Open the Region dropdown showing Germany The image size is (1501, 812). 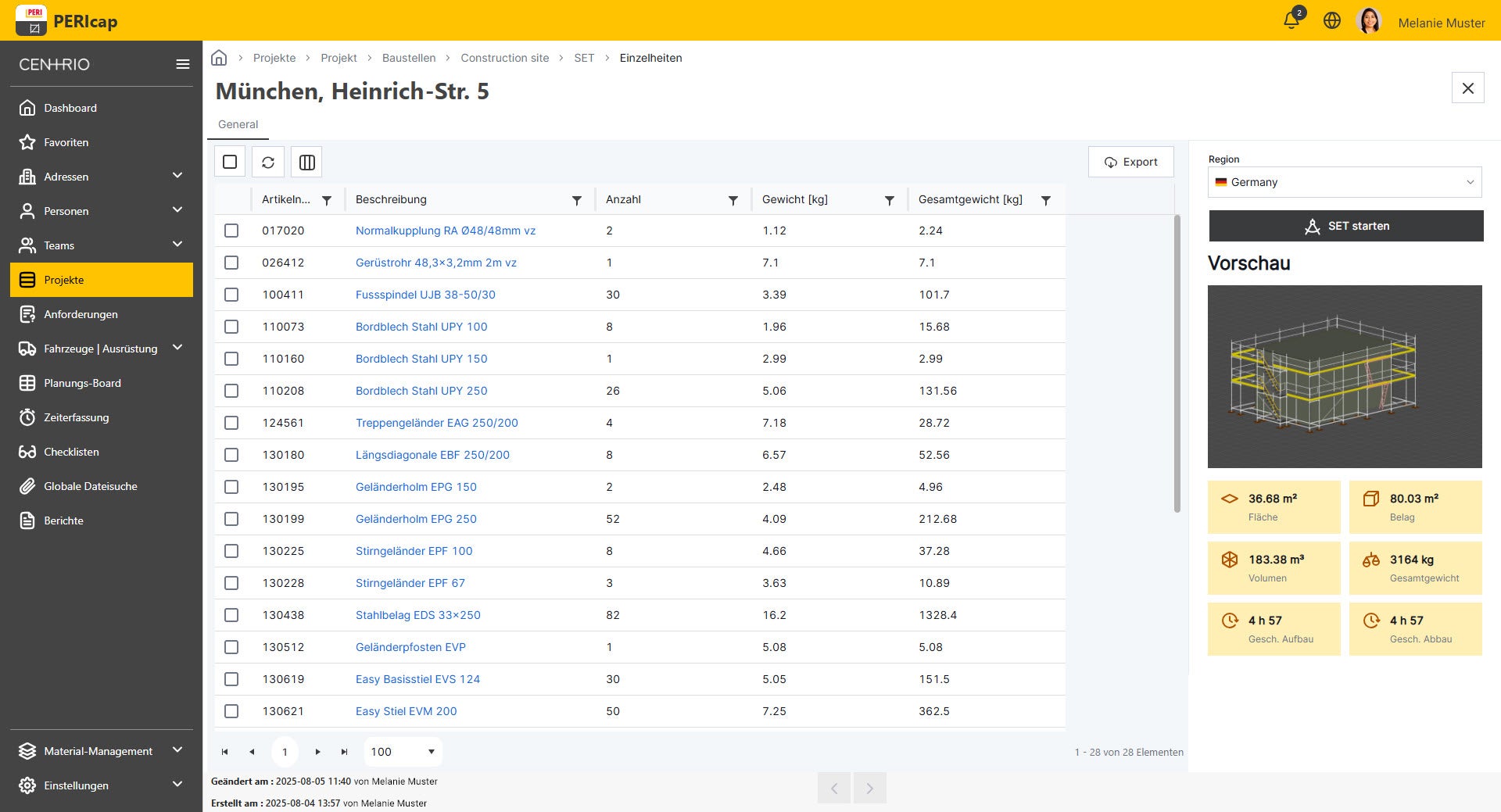[x=1344, y=182]
